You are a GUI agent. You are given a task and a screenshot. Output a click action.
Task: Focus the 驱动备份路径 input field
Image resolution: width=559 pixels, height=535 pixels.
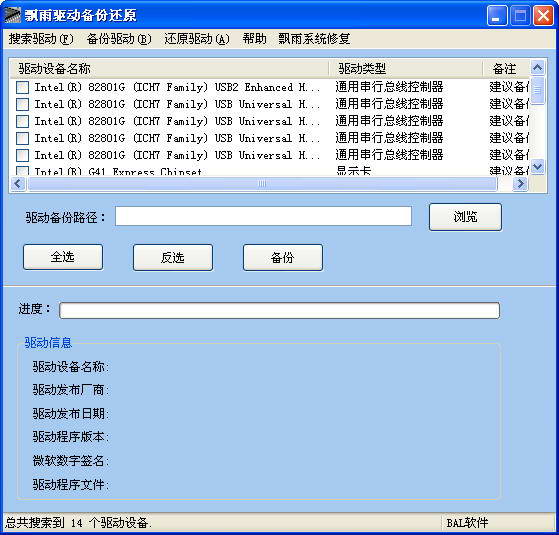[x=263, y=216]
